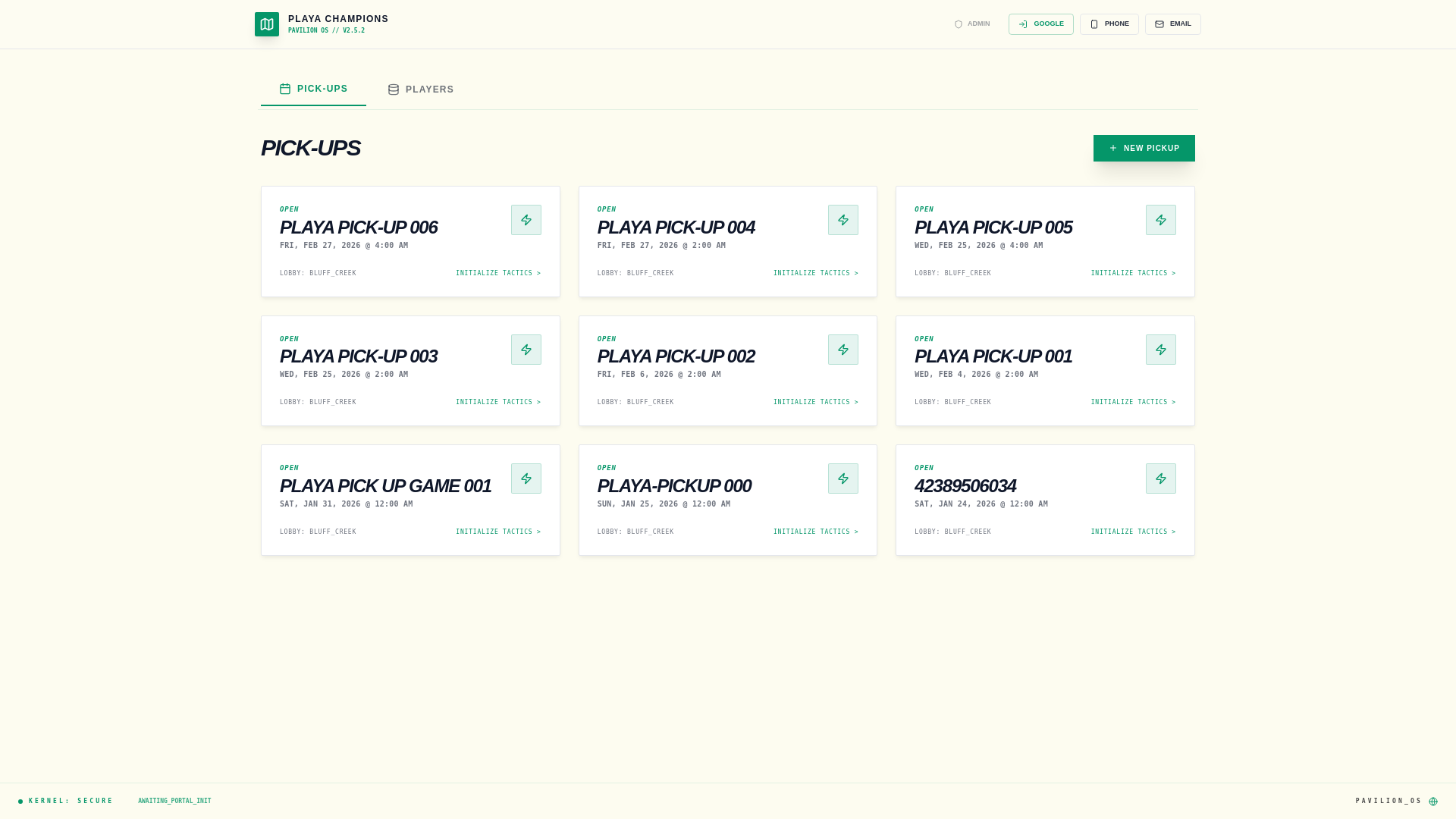Open the Playa Pick-Up 004 title
This screenshot has width=1456, height=819.
676,227
